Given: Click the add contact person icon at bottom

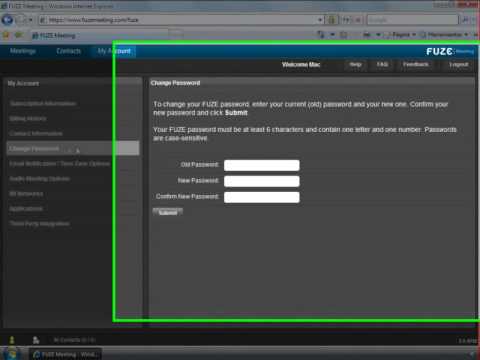Looking at the screenshot, I should [36, 340].
